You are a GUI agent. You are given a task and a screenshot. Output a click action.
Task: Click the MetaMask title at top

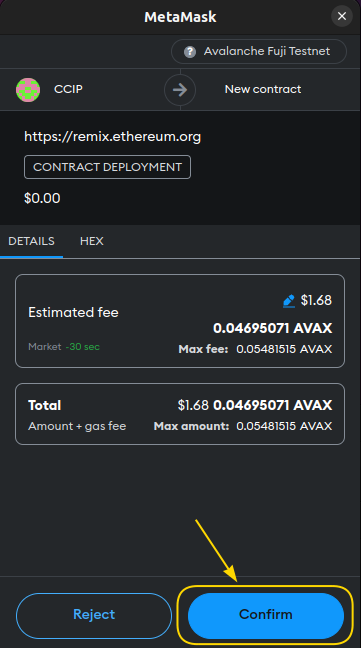pyautogui.click(x=180, y=17)
